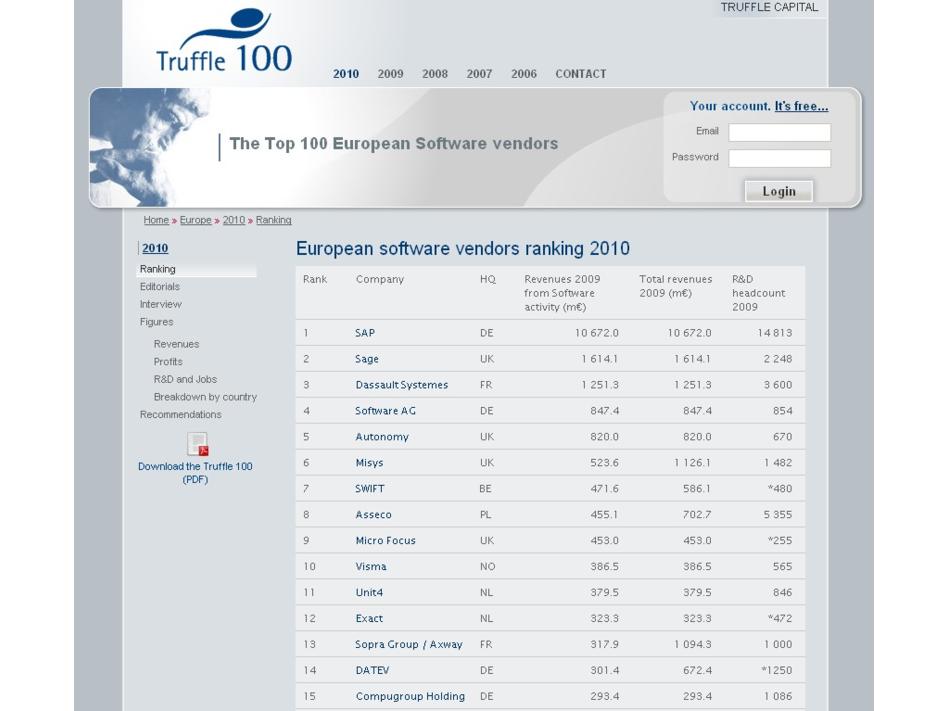
Task: Click the sidebar 2010 heading link
Action: click(155, 248)
